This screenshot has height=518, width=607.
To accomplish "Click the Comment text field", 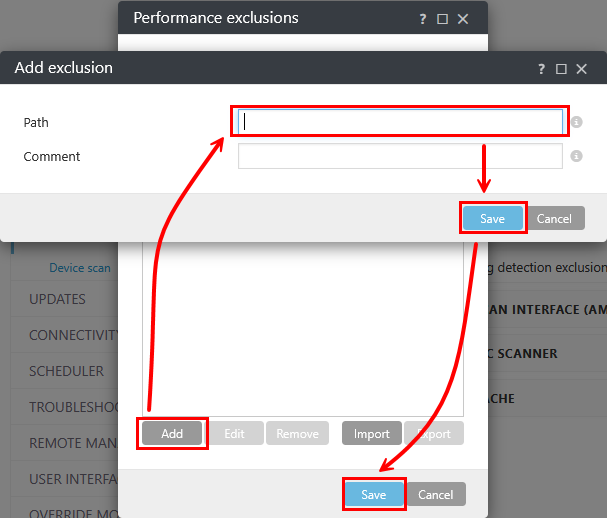I will 400,156.
